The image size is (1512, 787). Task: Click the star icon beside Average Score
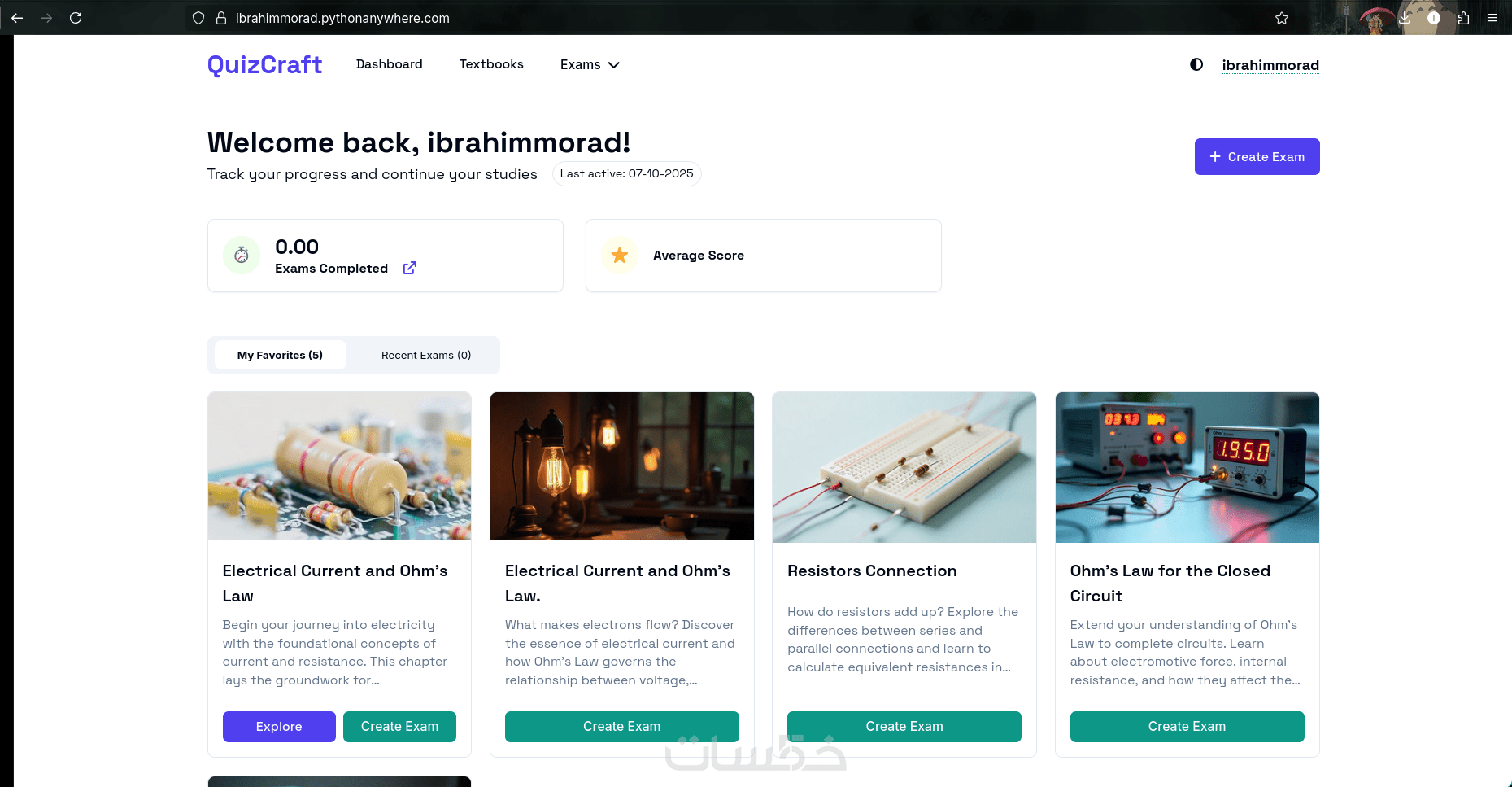620,256
